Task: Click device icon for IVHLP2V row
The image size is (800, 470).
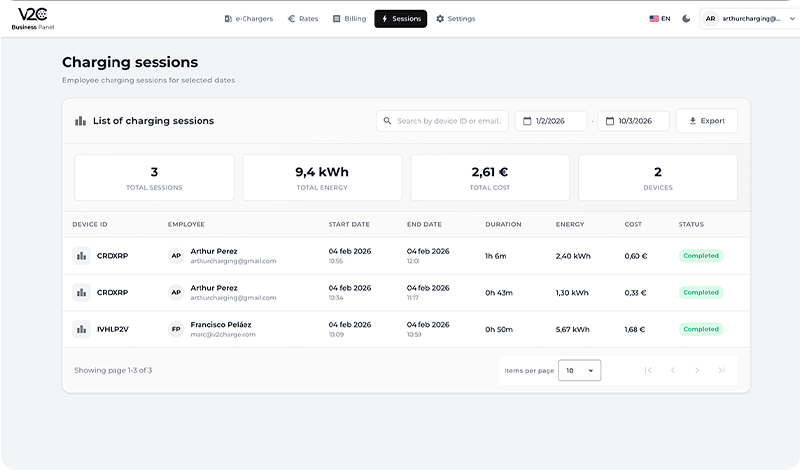Action: [81, 329]
